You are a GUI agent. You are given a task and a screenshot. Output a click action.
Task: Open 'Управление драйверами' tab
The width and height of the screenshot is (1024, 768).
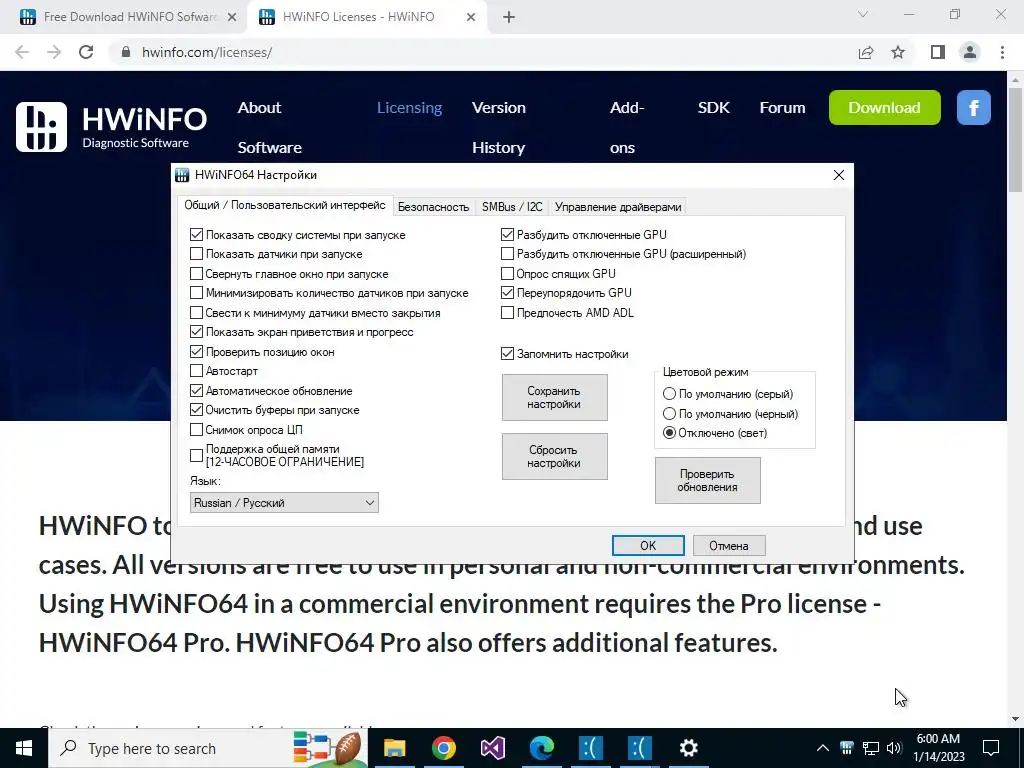(618, 207)
